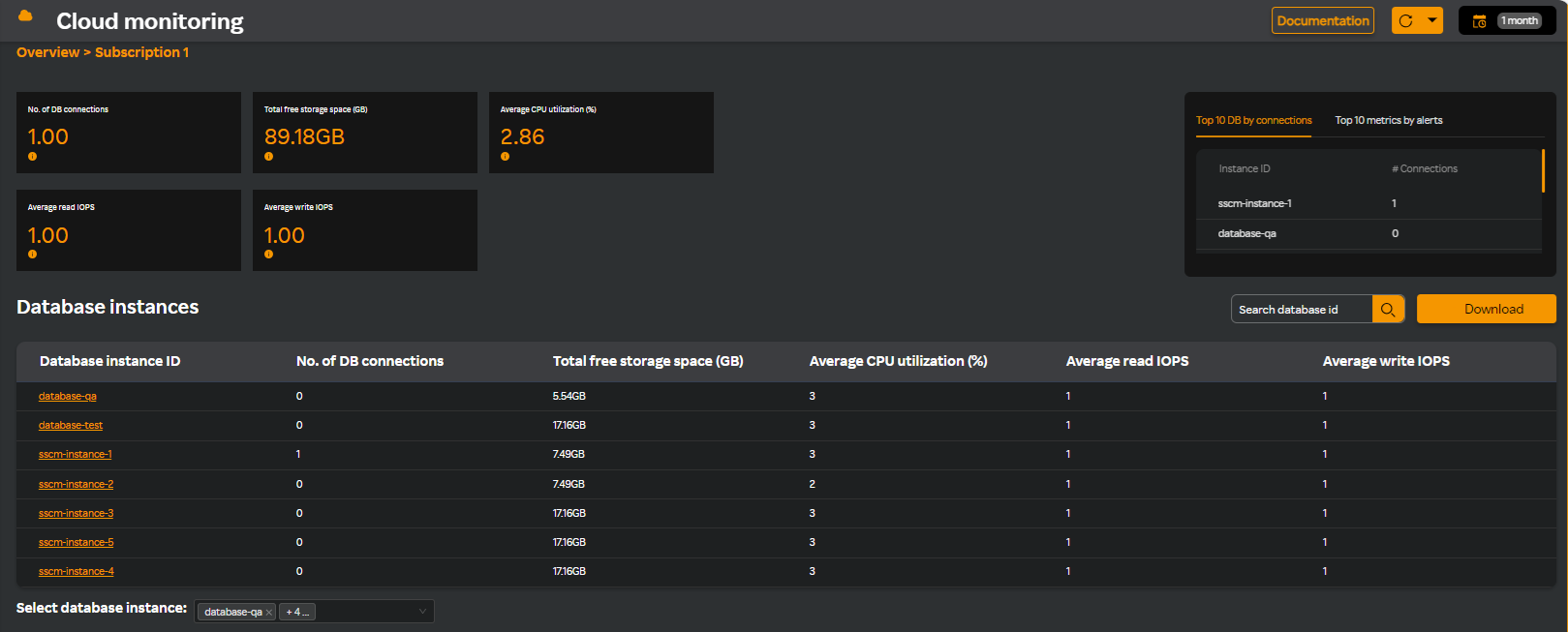Expand the Select database instance dropdown chevron

pyautogui.click(x=422, y=612)
